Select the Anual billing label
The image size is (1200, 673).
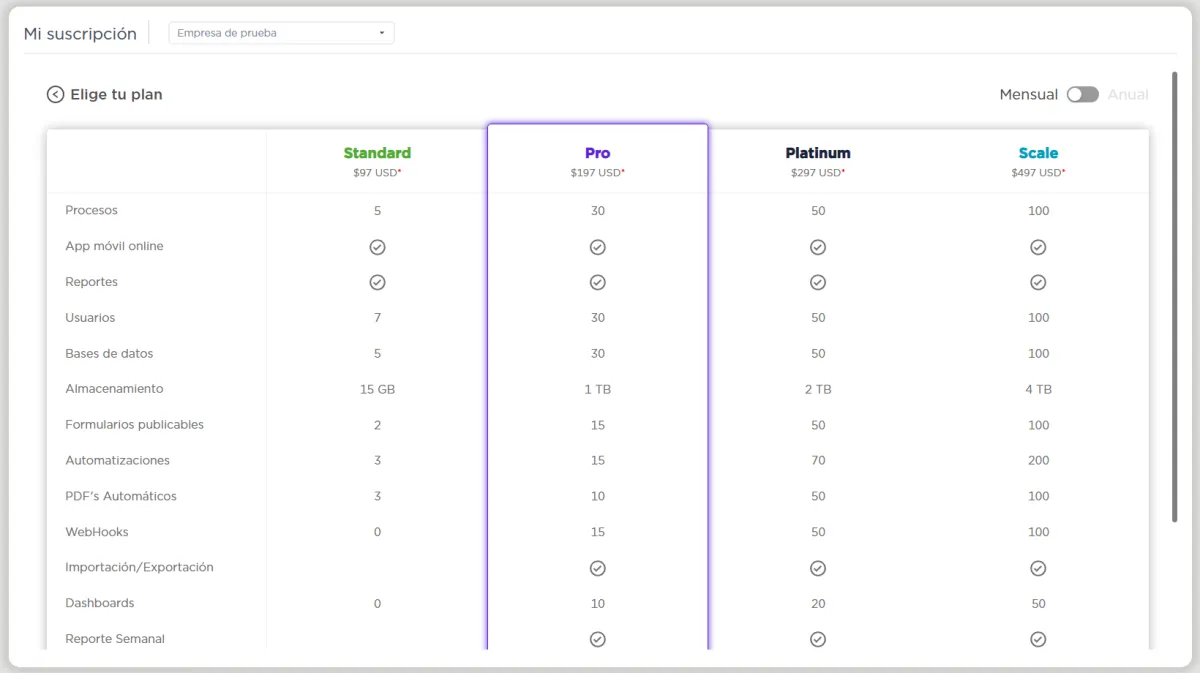coord(1128,95)
